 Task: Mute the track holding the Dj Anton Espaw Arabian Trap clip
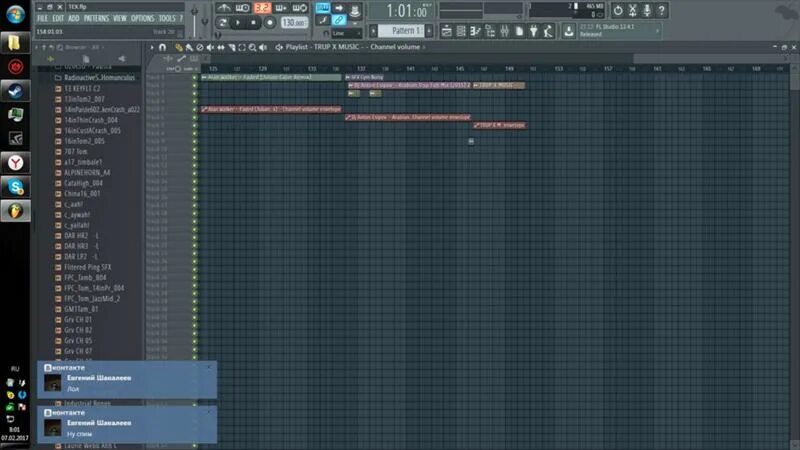[194, 86]
